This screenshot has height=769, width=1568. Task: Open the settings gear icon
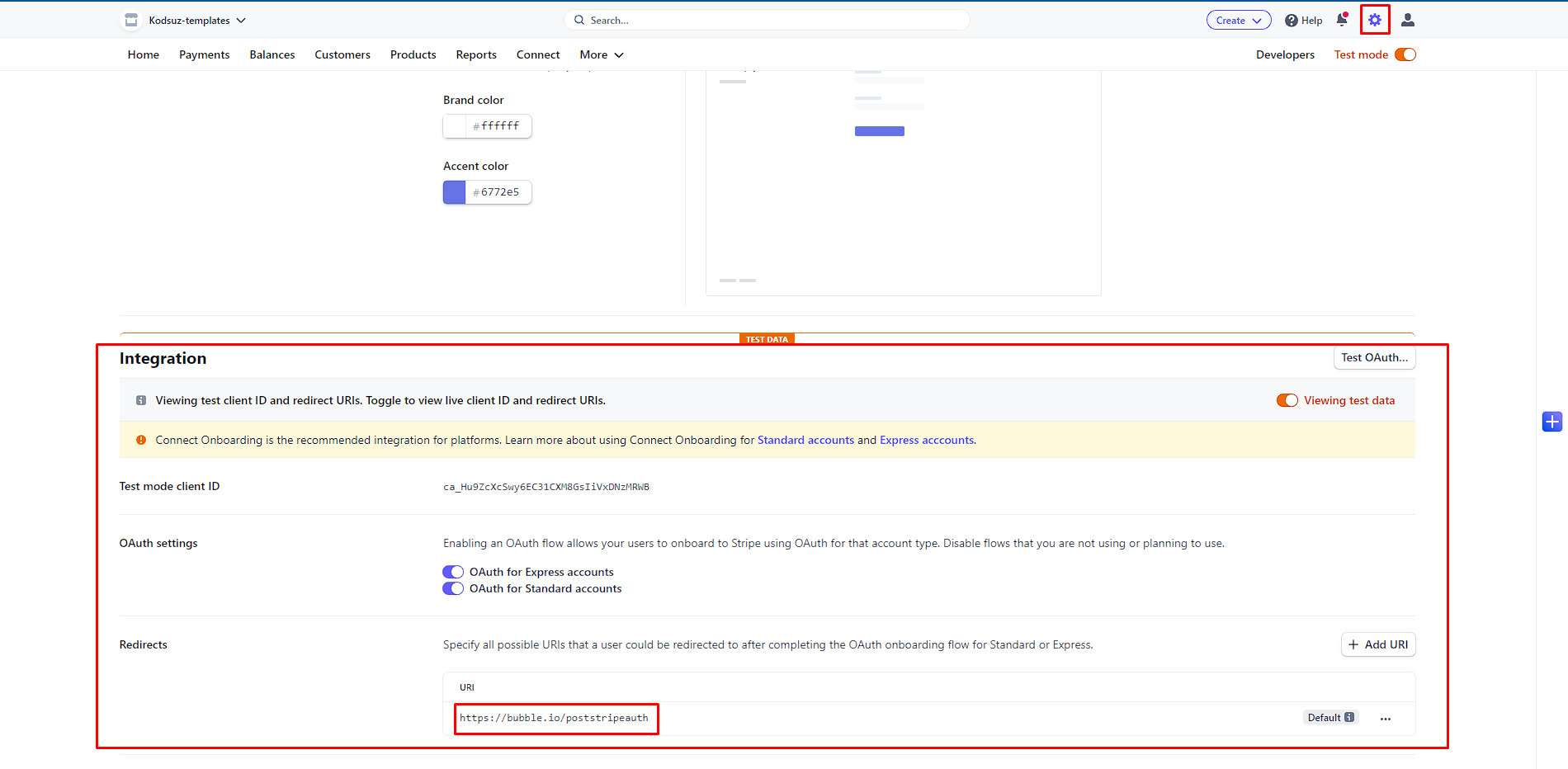[1375, 20]
